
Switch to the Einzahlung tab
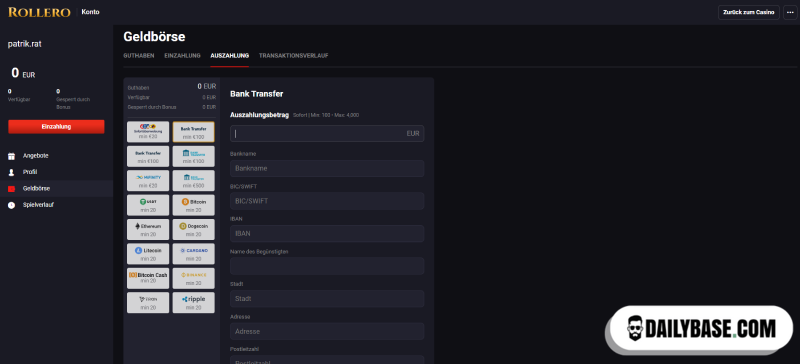(182, 56)
